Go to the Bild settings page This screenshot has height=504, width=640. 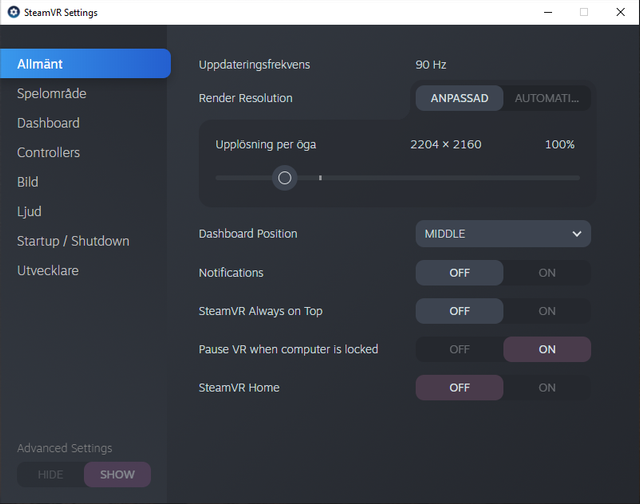[x=28, y=182]
